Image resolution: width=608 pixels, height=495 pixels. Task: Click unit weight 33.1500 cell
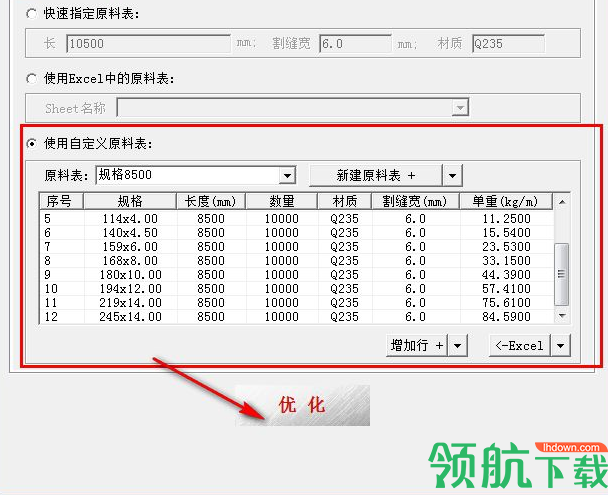pyautogui.click(x=506, y=260)
